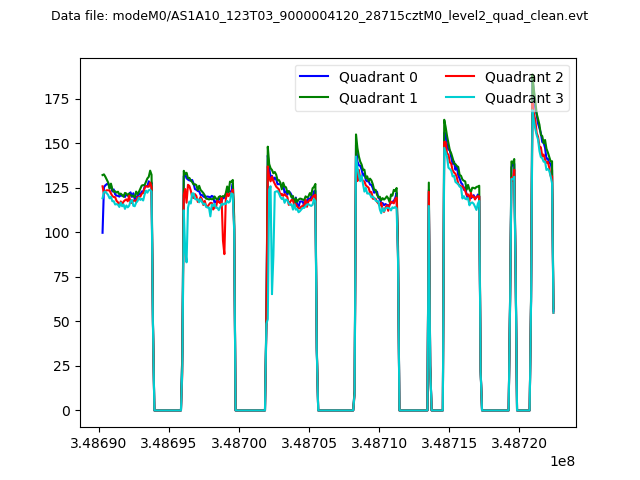Select the Quadrant 1 legend label
This screenshot has height=480, width=640.
(378, 98)
